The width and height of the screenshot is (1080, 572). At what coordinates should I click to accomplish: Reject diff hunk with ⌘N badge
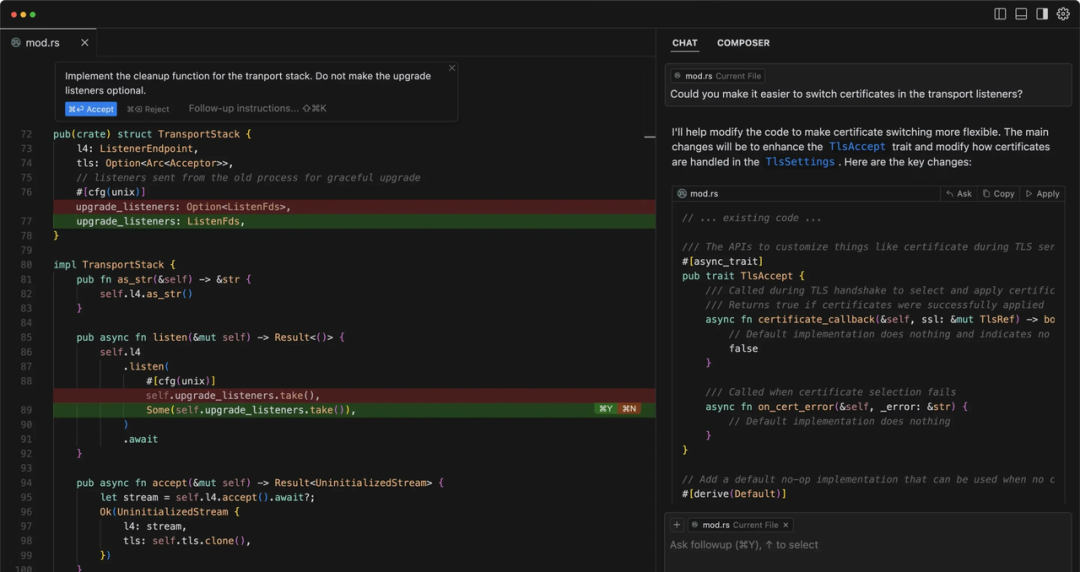point(629,409)
